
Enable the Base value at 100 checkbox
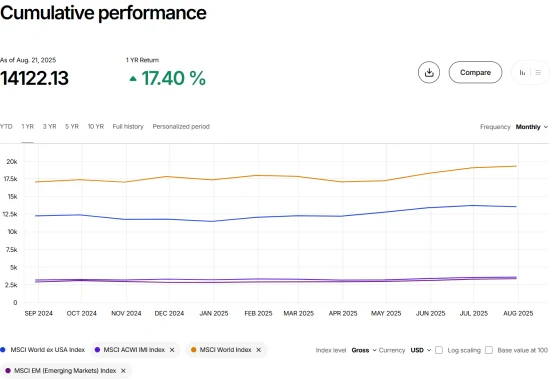[x=489, y=350]
